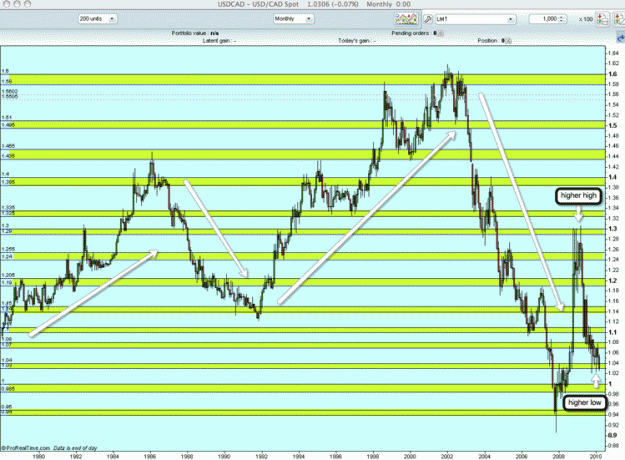Click the 1992 time axis label

coord(261,456)
